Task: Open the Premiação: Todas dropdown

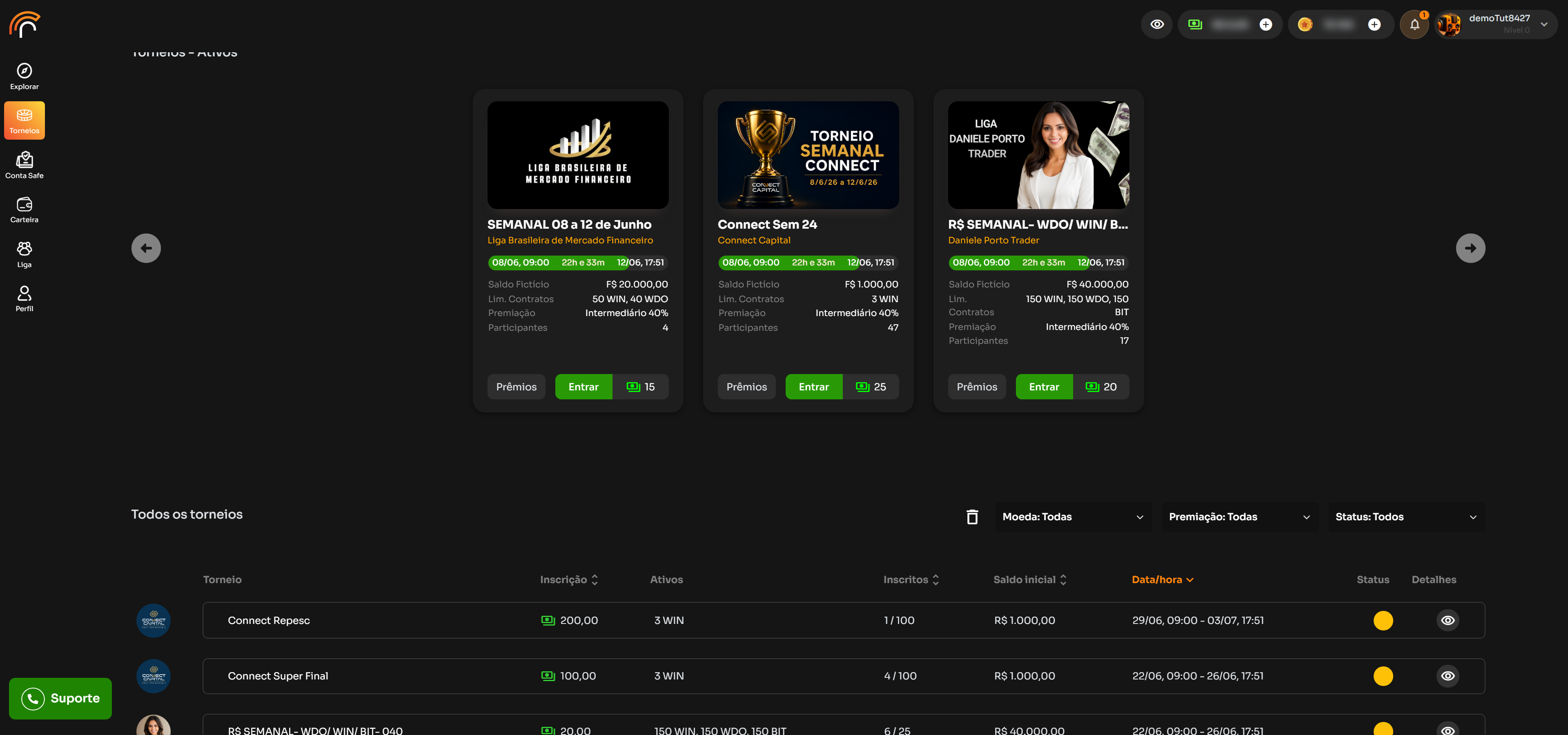Action: [1240, 517]
